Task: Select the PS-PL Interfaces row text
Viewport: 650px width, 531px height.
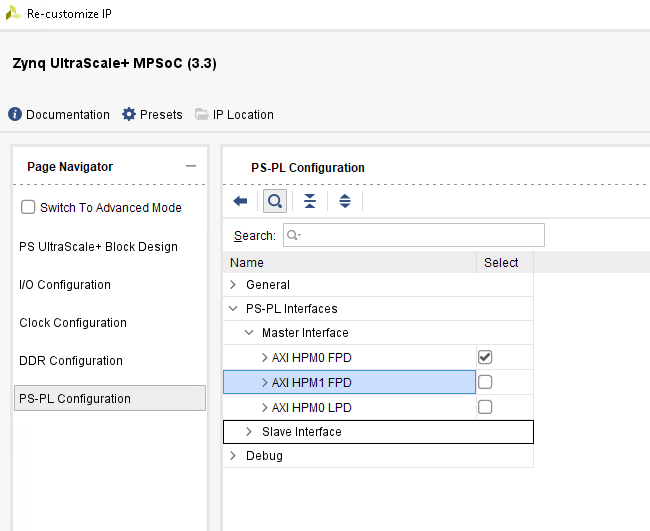Action: [291, 309]
